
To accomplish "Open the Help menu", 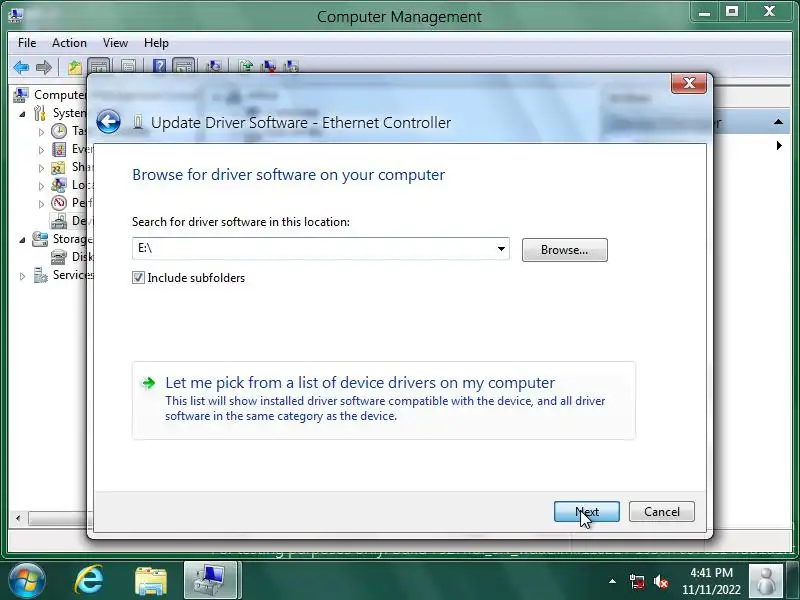I will click(x=156, y=43).
